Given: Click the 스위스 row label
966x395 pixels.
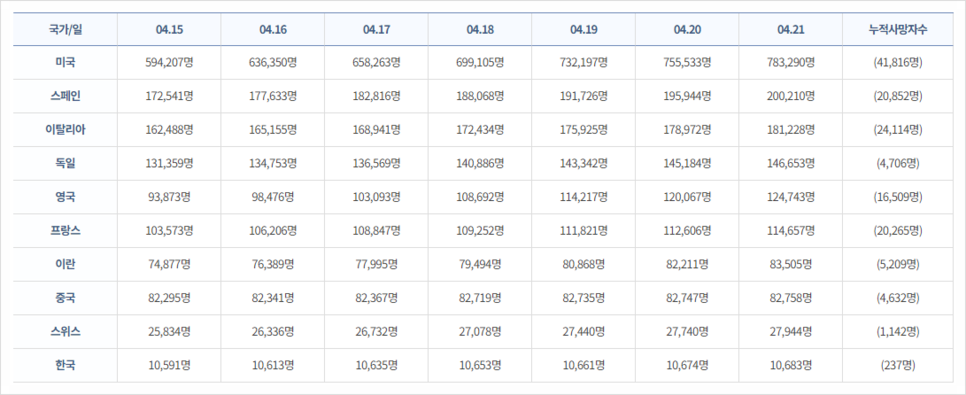Looking at the screenshot, I should tap(65, 332).
